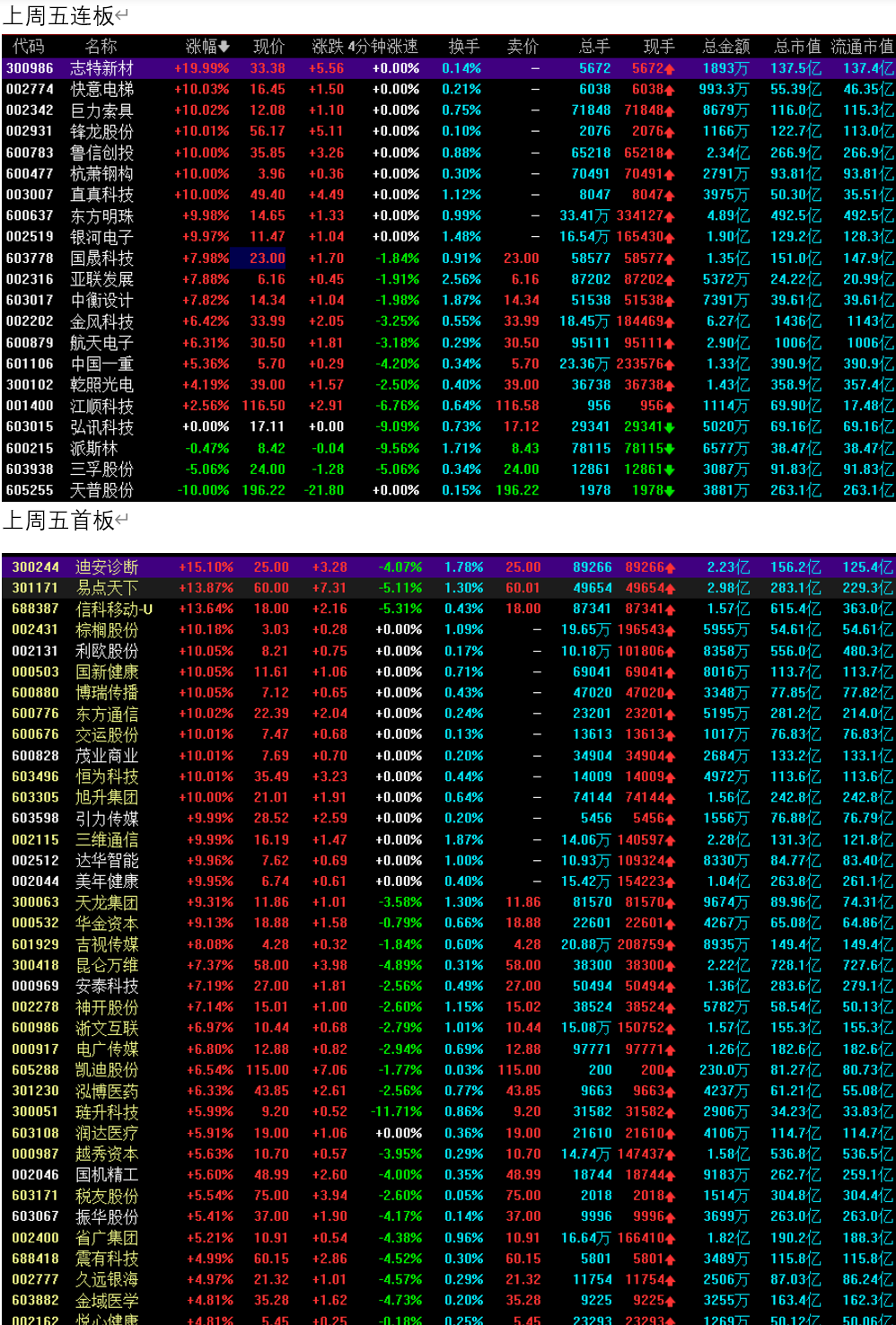Click stock code 002278

point(35,1007)
